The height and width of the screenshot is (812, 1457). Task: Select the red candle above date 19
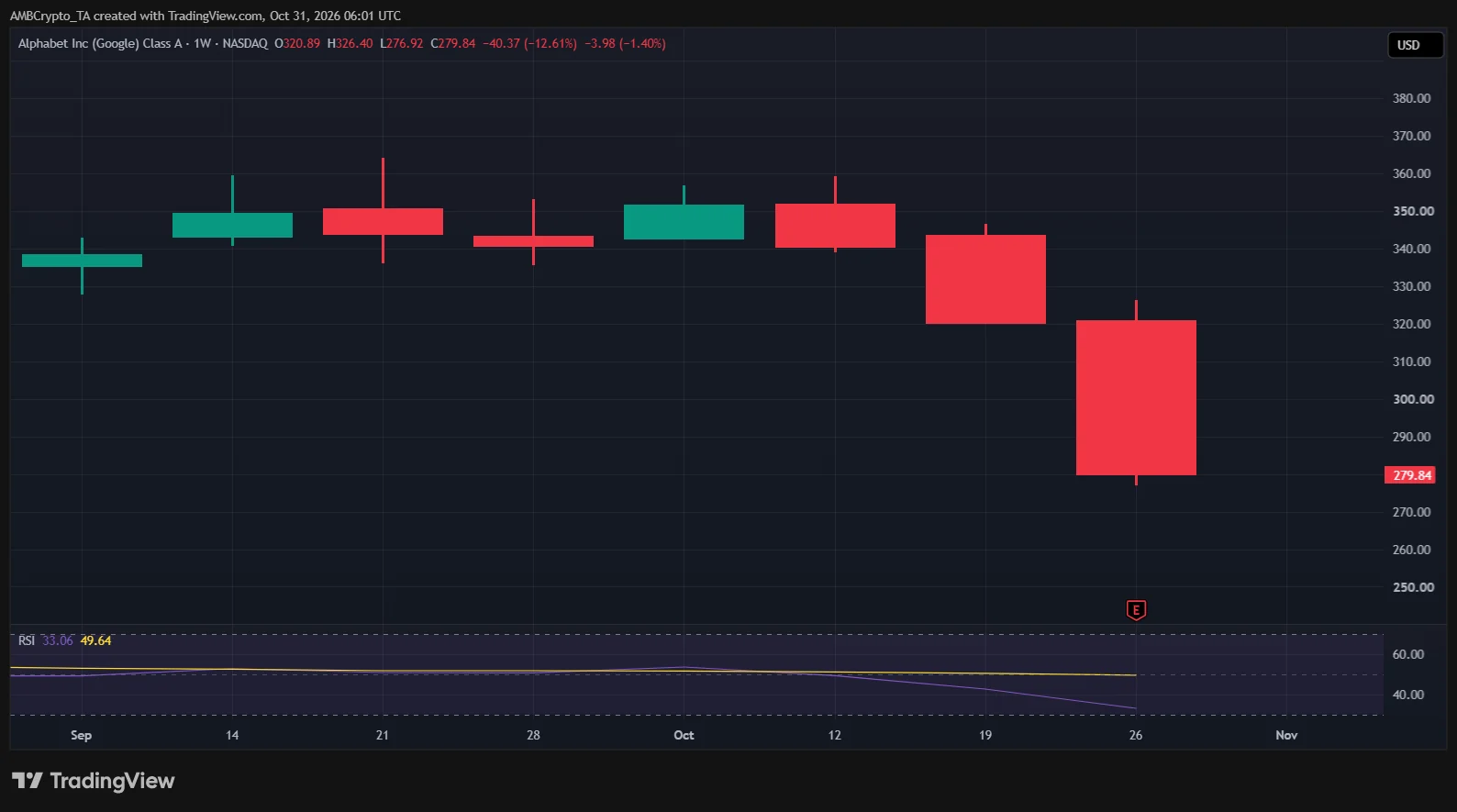985,279
